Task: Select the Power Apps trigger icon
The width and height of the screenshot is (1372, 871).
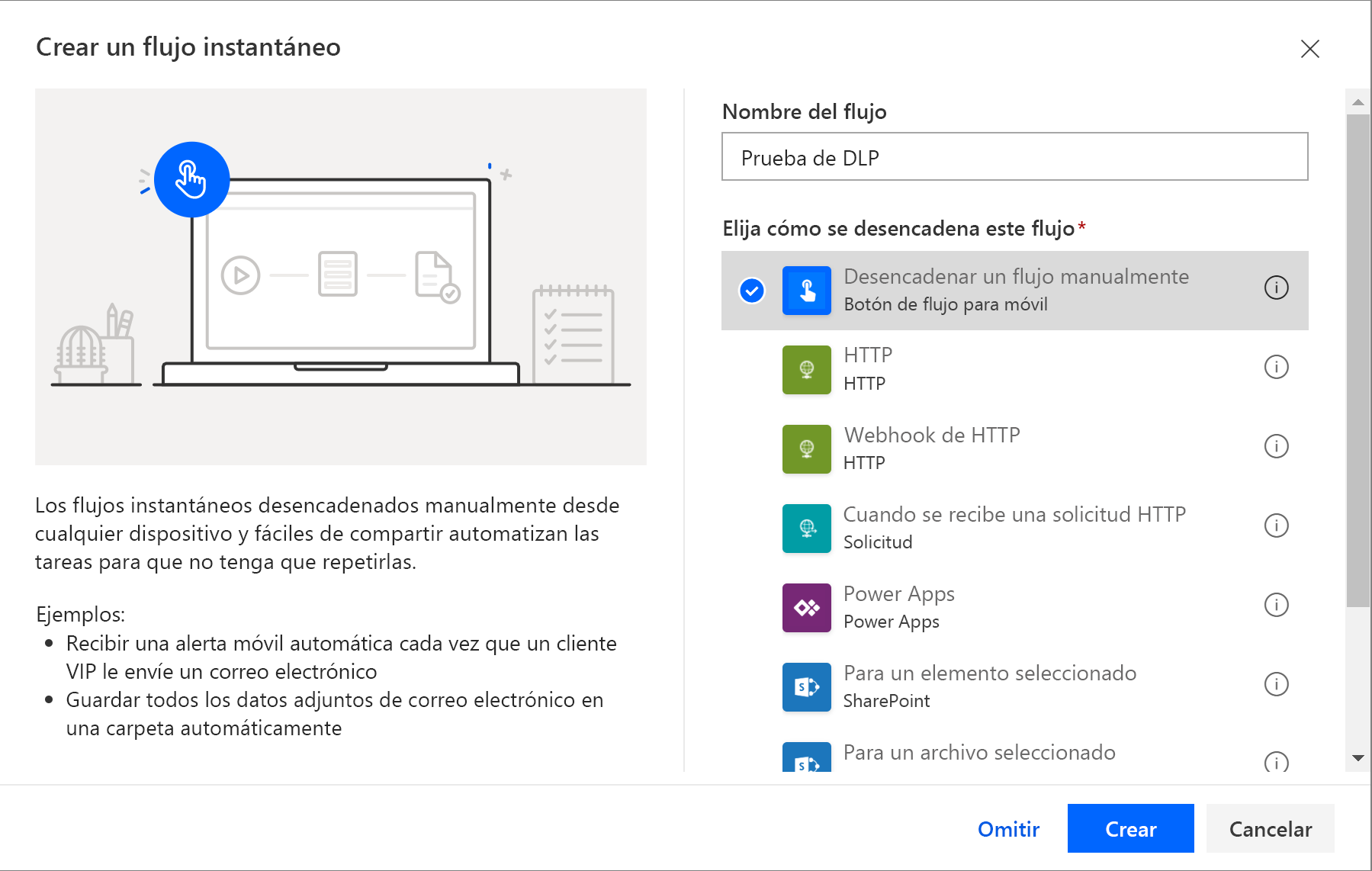Action: [x=805, y=608]
